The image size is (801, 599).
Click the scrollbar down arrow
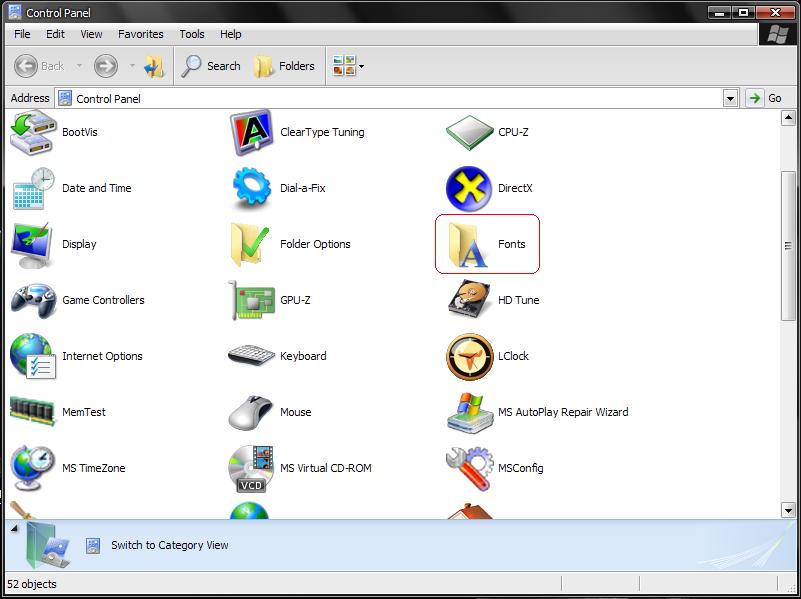(788, 510)
